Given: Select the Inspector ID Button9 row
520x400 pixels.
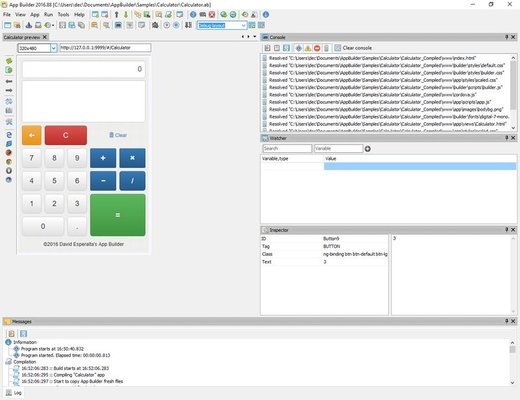Looking at the screenshot, I should [324, 239].
